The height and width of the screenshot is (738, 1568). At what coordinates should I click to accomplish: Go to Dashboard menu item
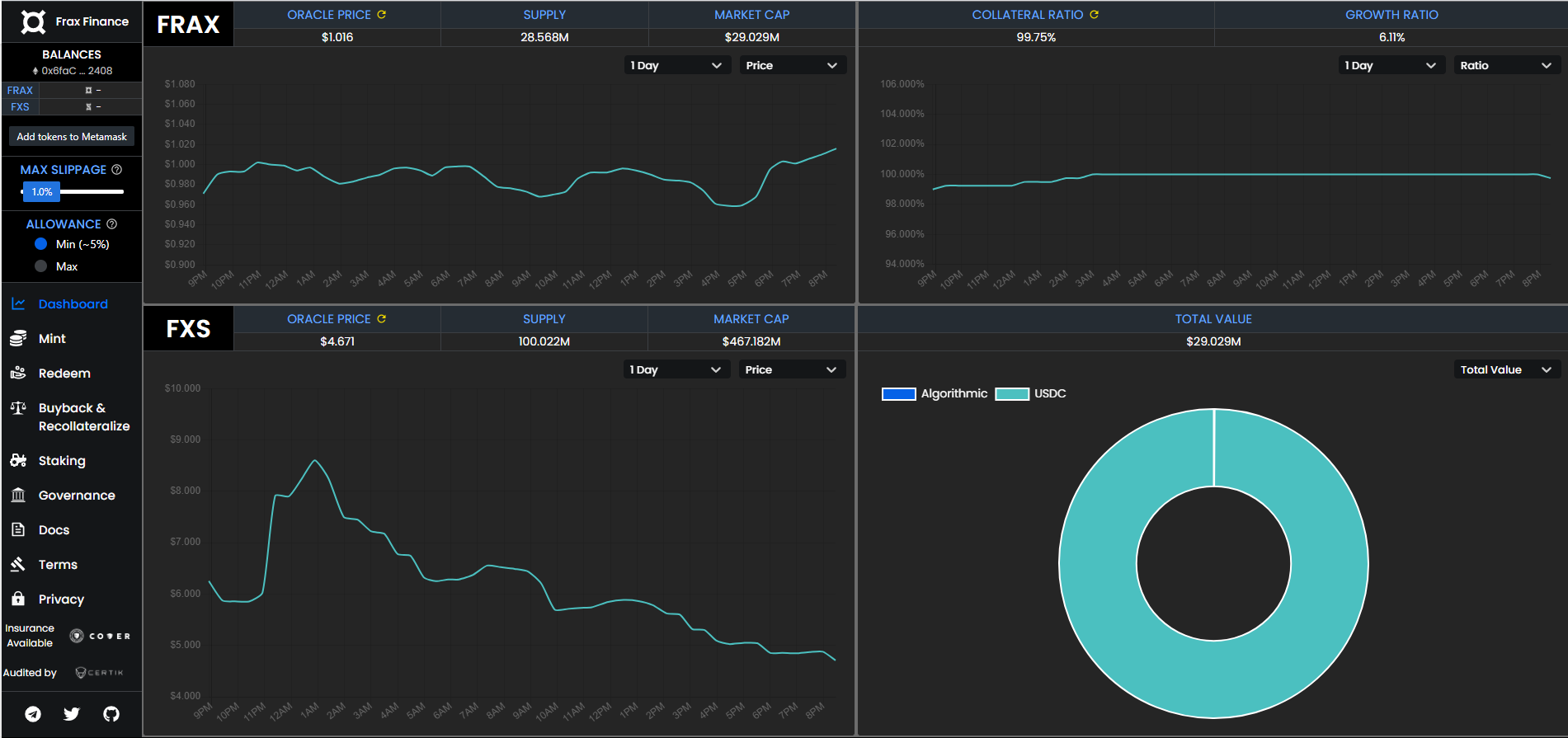pyautogui.click(x=73, y=303)
